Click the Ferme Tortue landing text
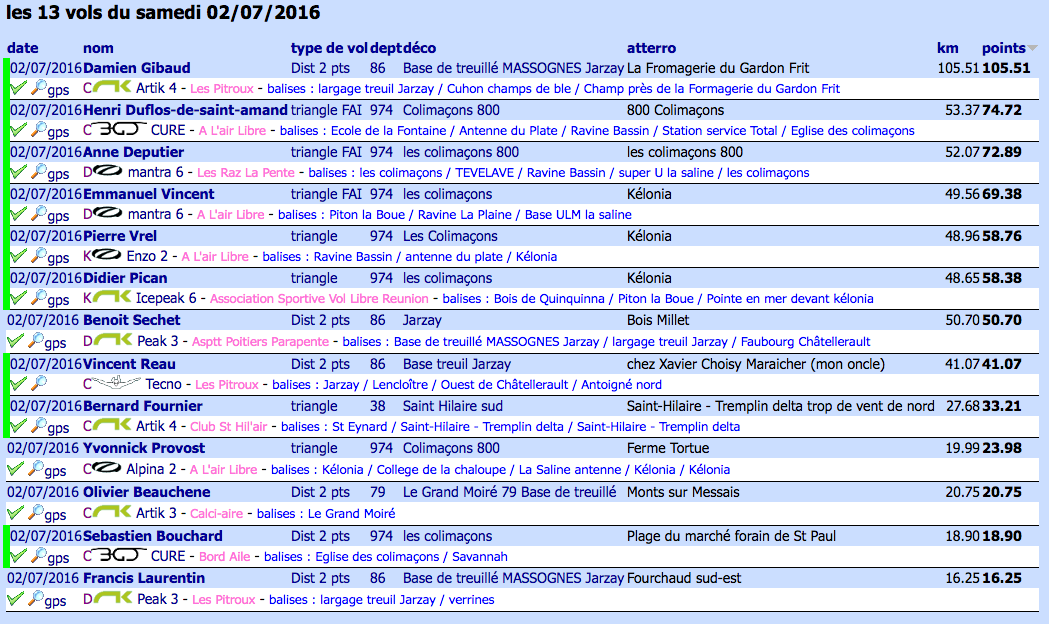Viewport: 1049px width, 624px height. (x=668, y=448)
